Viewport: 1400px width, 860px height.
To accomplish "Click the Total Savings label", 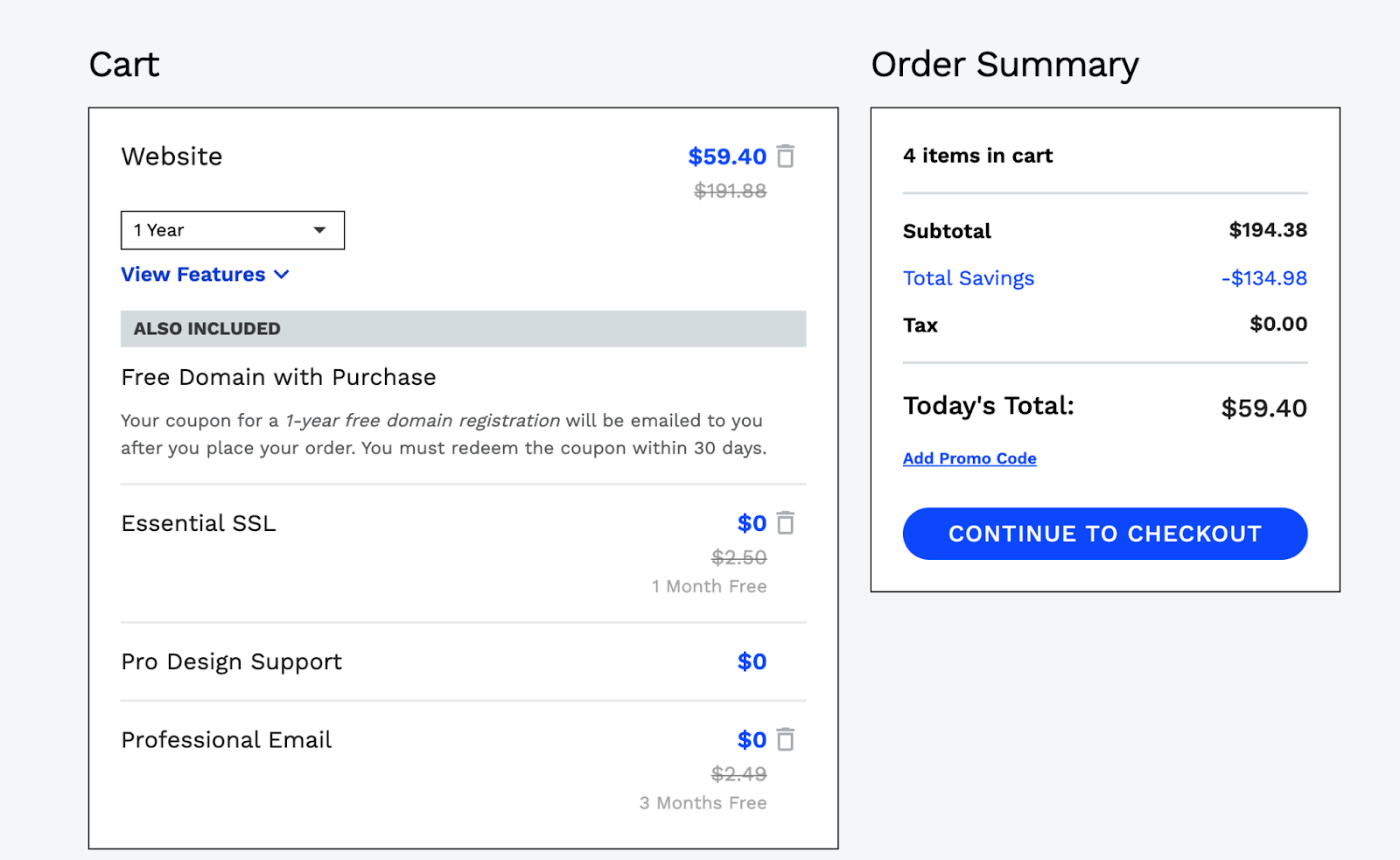I will [x=969, y=278].
